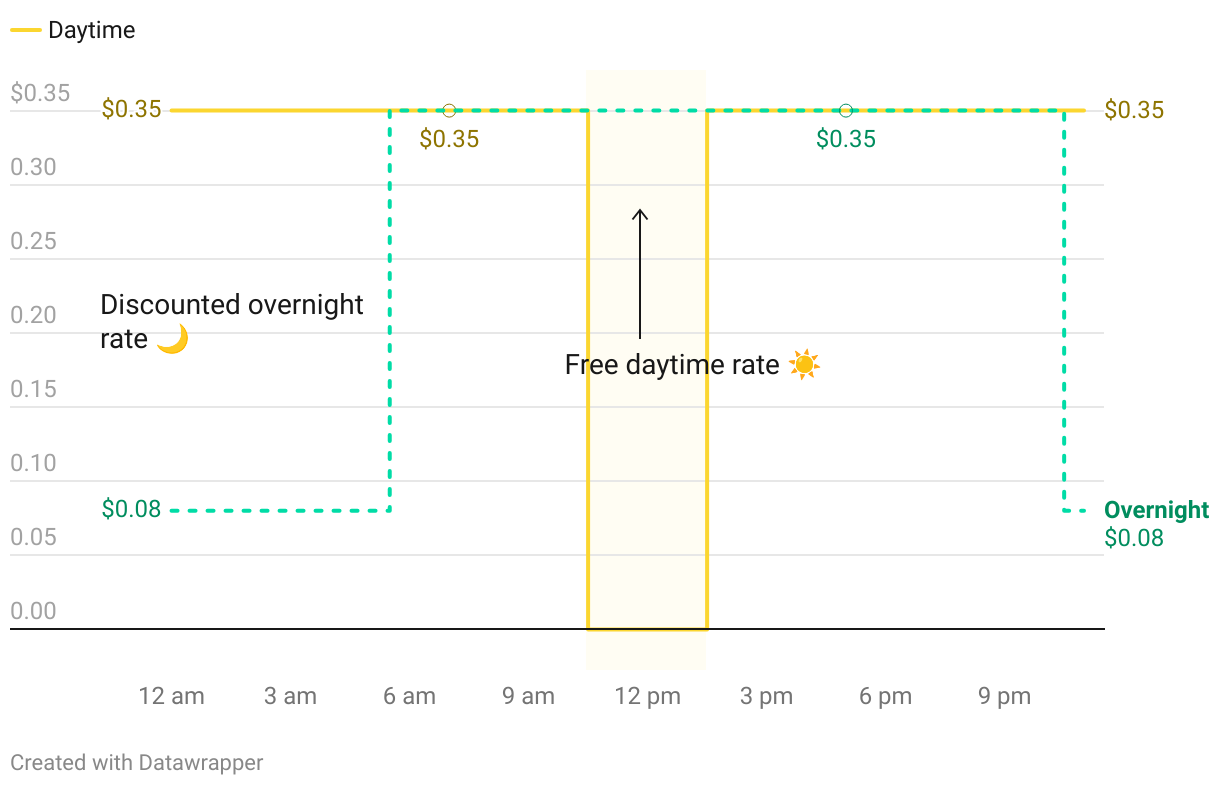Open the Created with Datawrapper link
Viewport: 1220px width, 786px height.
(137, 763)
